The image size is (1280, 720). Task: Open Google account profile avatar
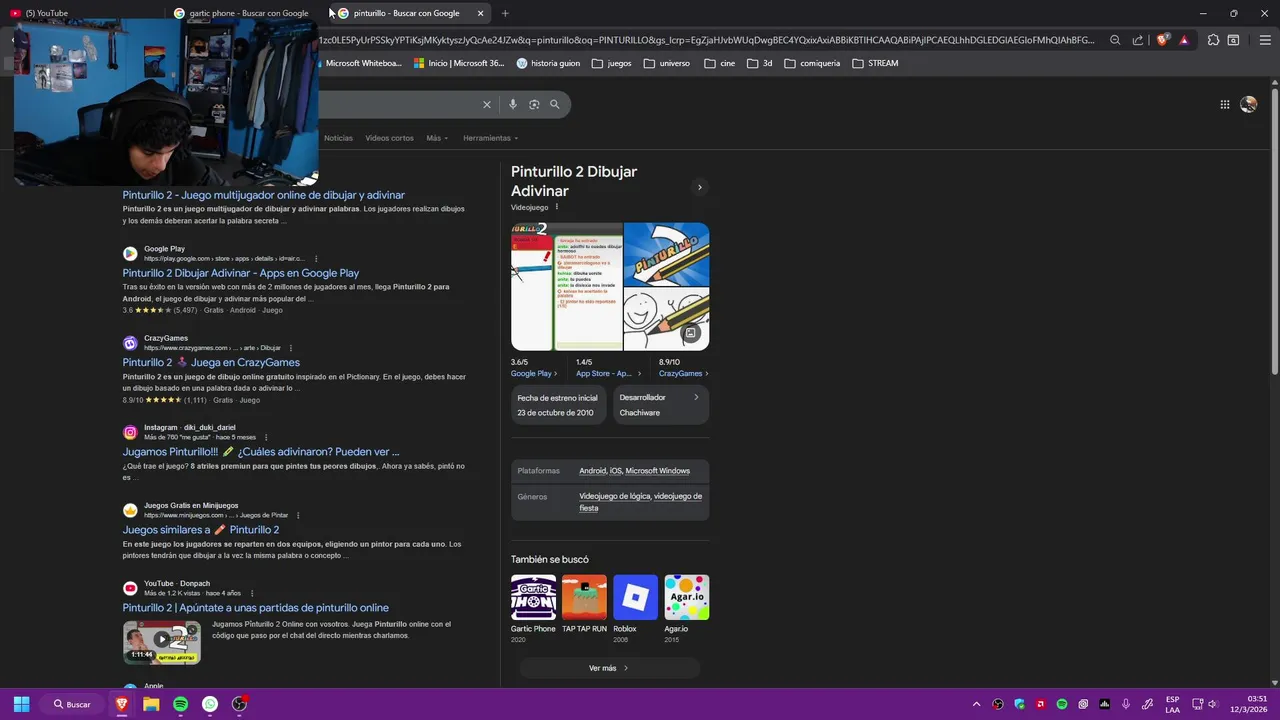click(1248, 104)
